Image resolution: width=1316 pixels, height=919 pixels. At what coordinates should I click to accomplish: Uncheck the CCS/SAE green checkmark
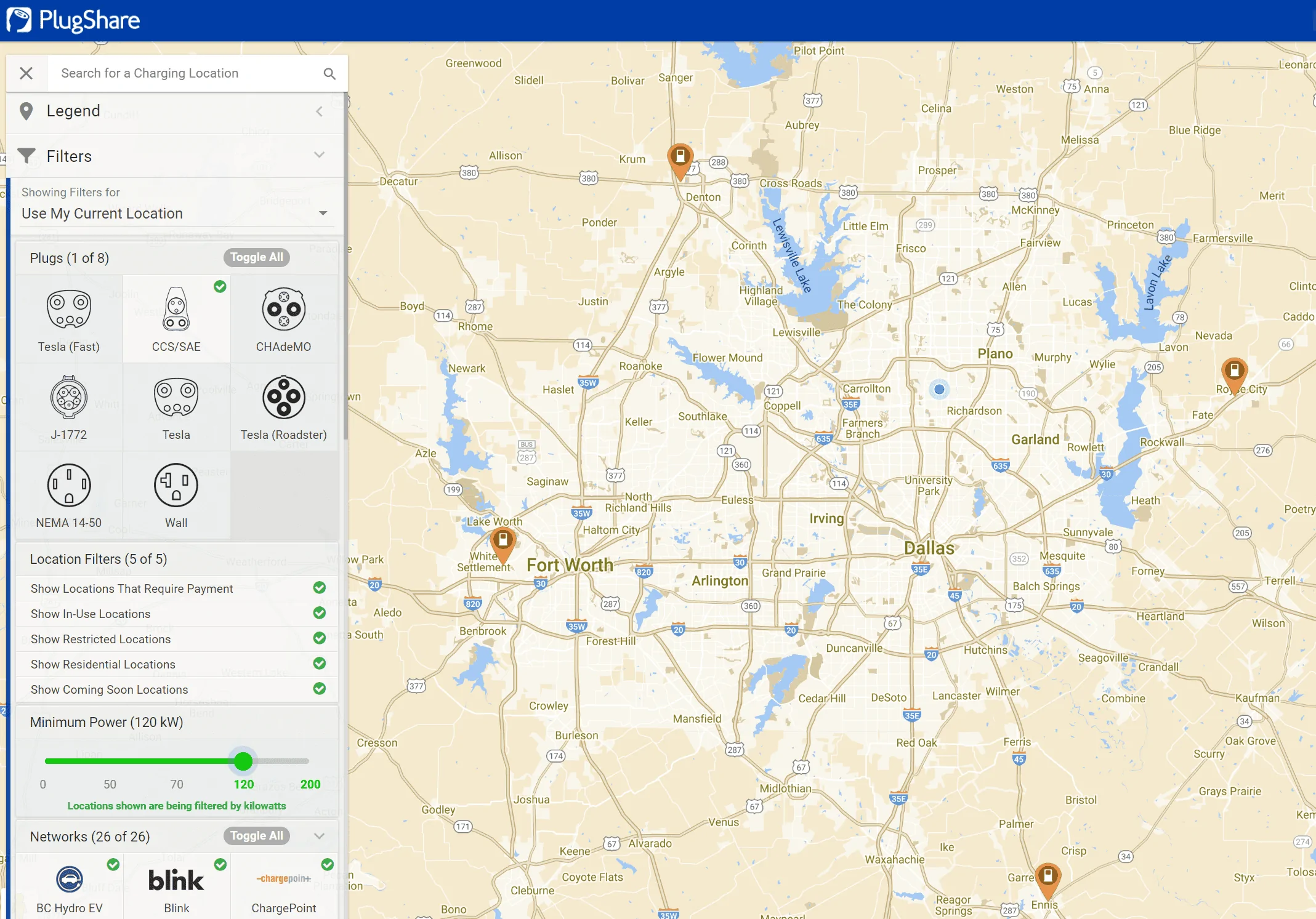click(x=220, y=286)
